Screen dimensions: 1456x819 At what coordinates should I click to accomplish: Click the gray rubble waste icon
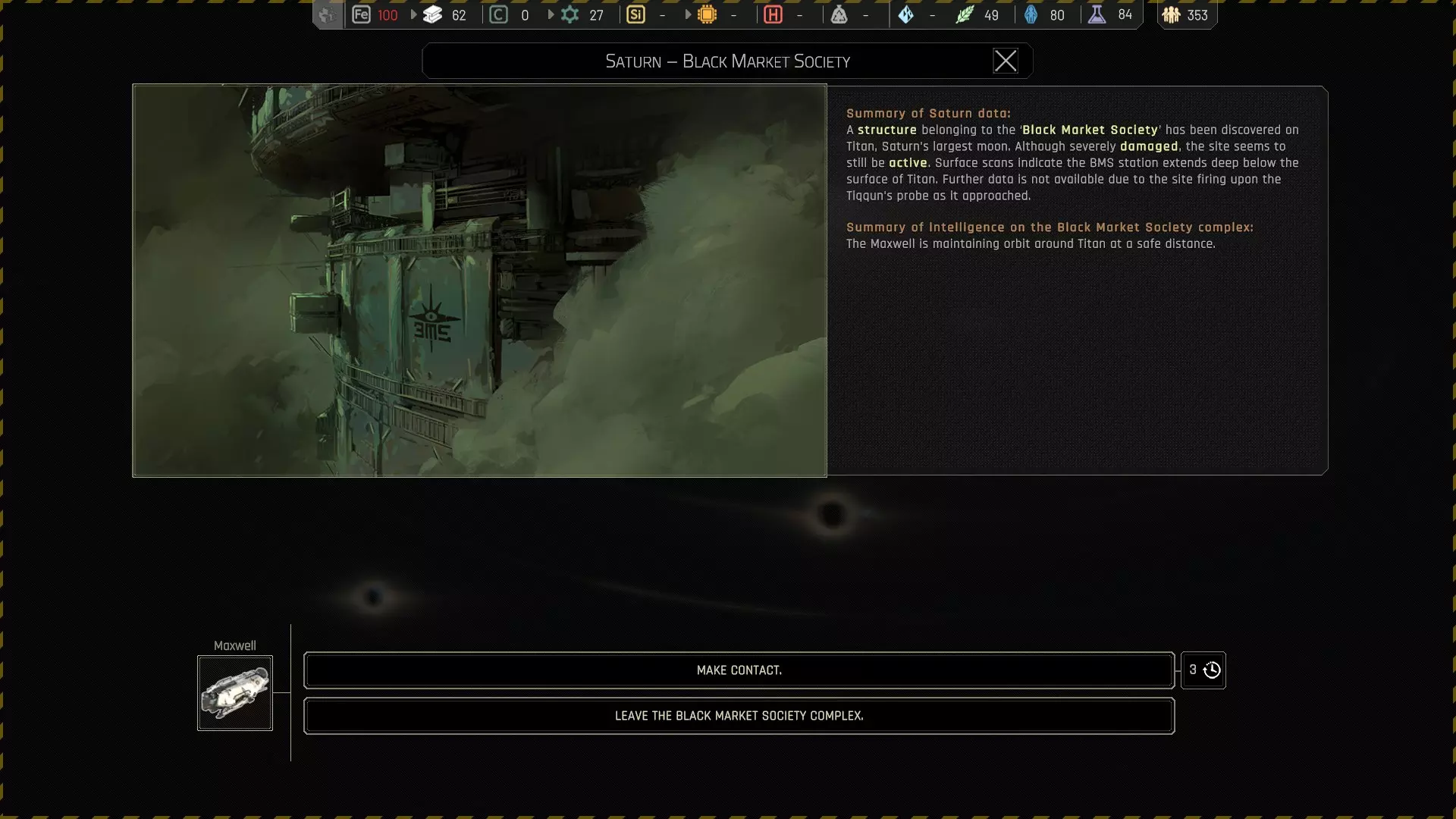click(839, 14)
